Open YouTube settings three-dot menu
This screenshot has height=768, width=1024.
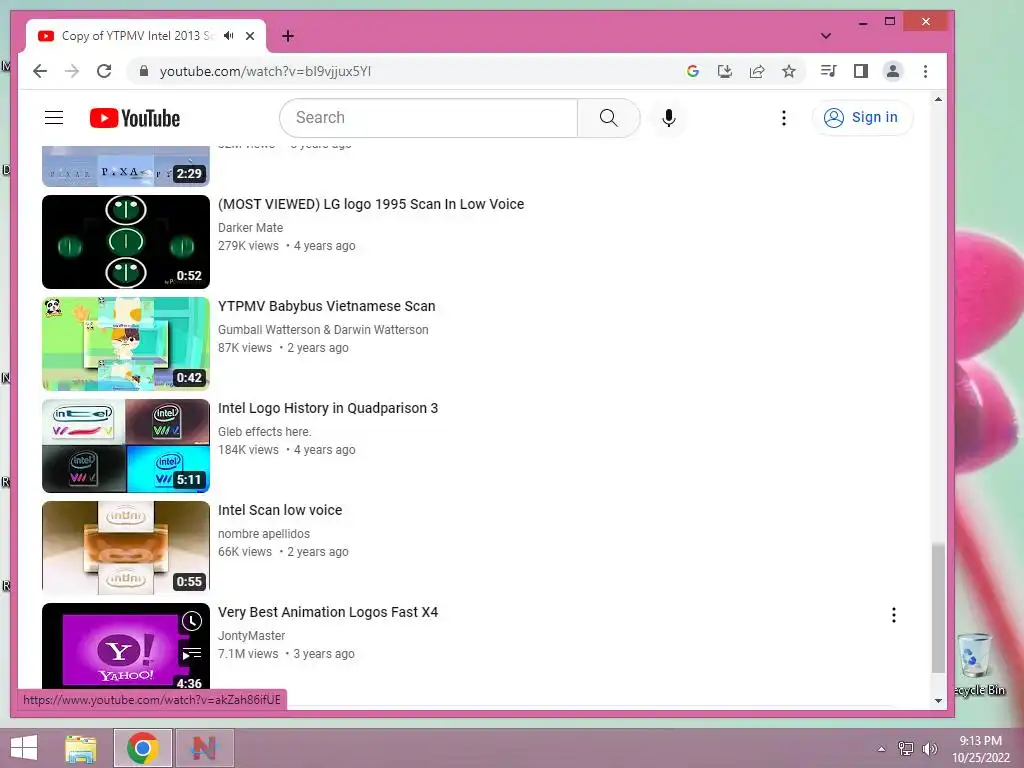pos(784,118)
